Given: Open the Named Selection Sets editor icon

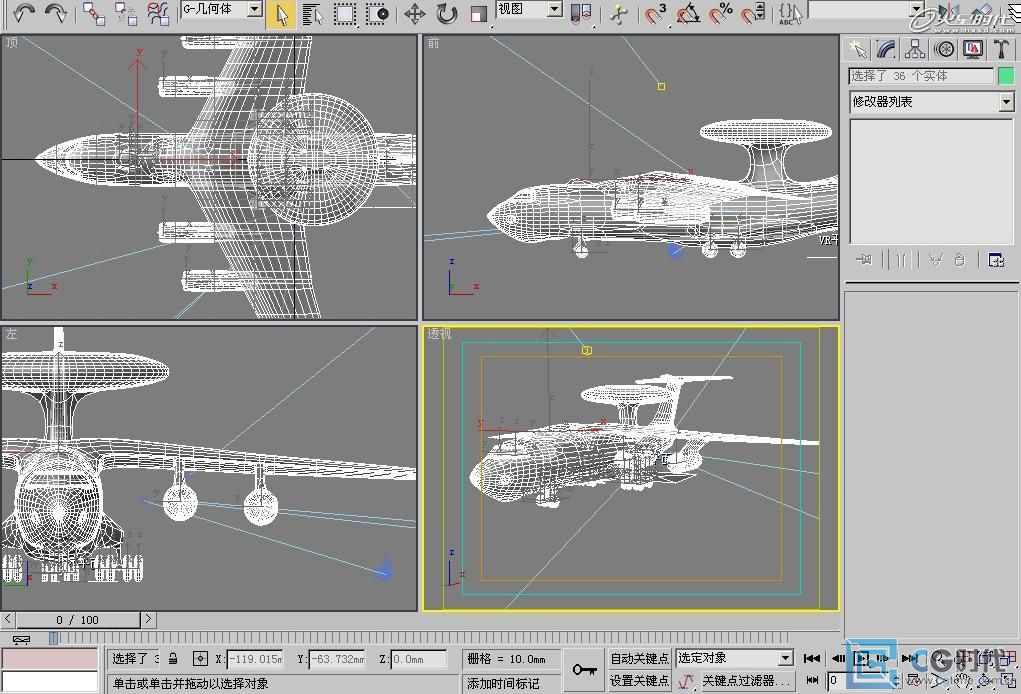Looking at the screenshot, I should 790,14.
